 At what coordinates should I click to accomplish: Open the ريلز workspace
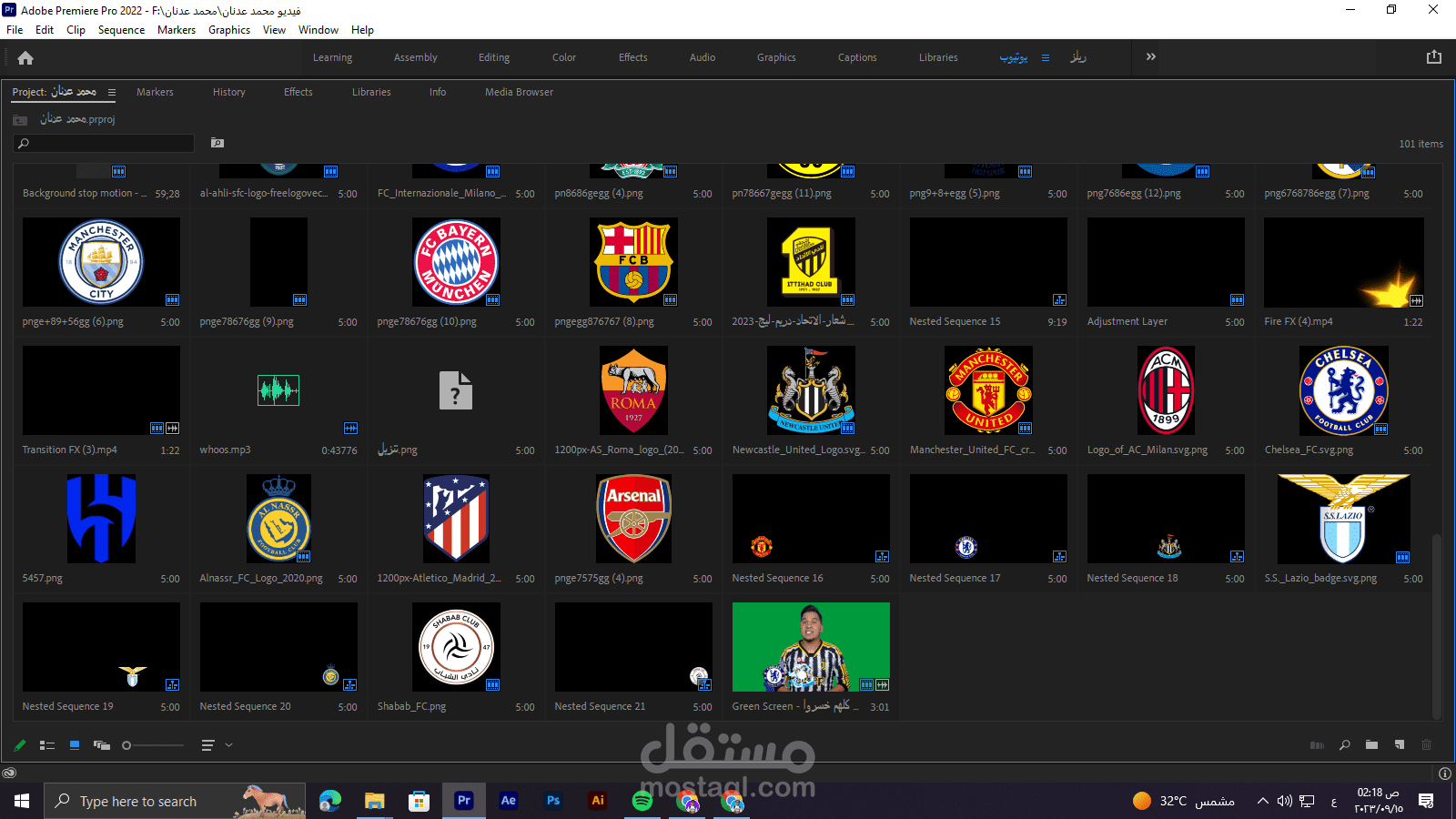(x=1078, y=57)
